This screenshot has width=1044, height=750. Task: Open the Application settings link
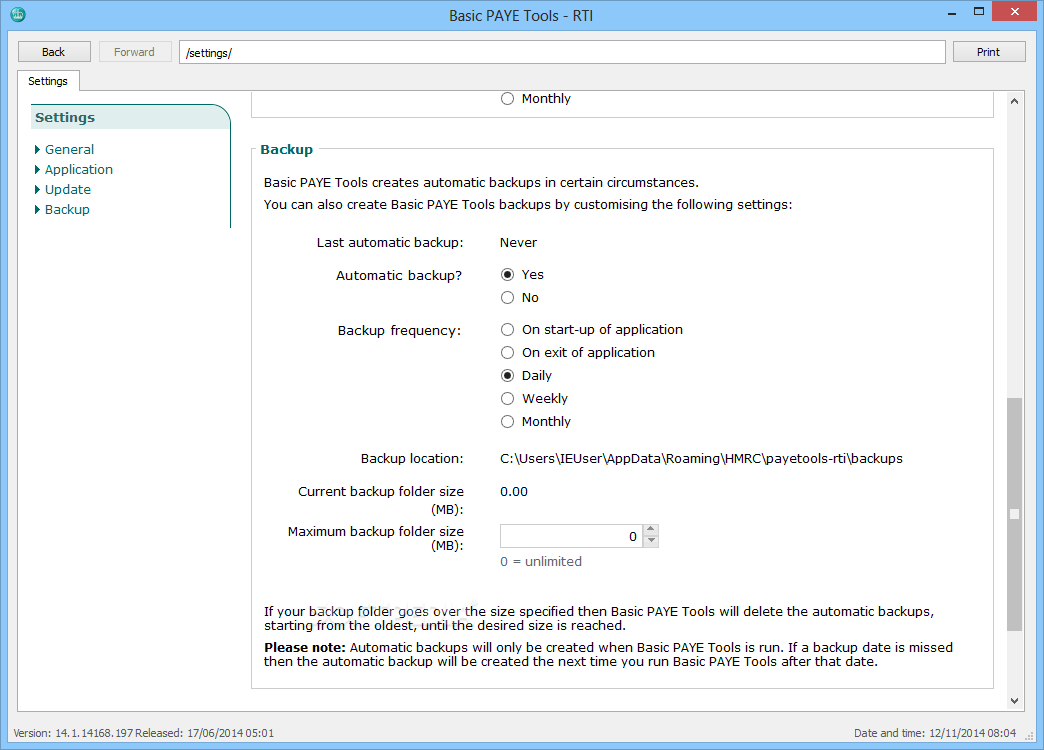79,169
